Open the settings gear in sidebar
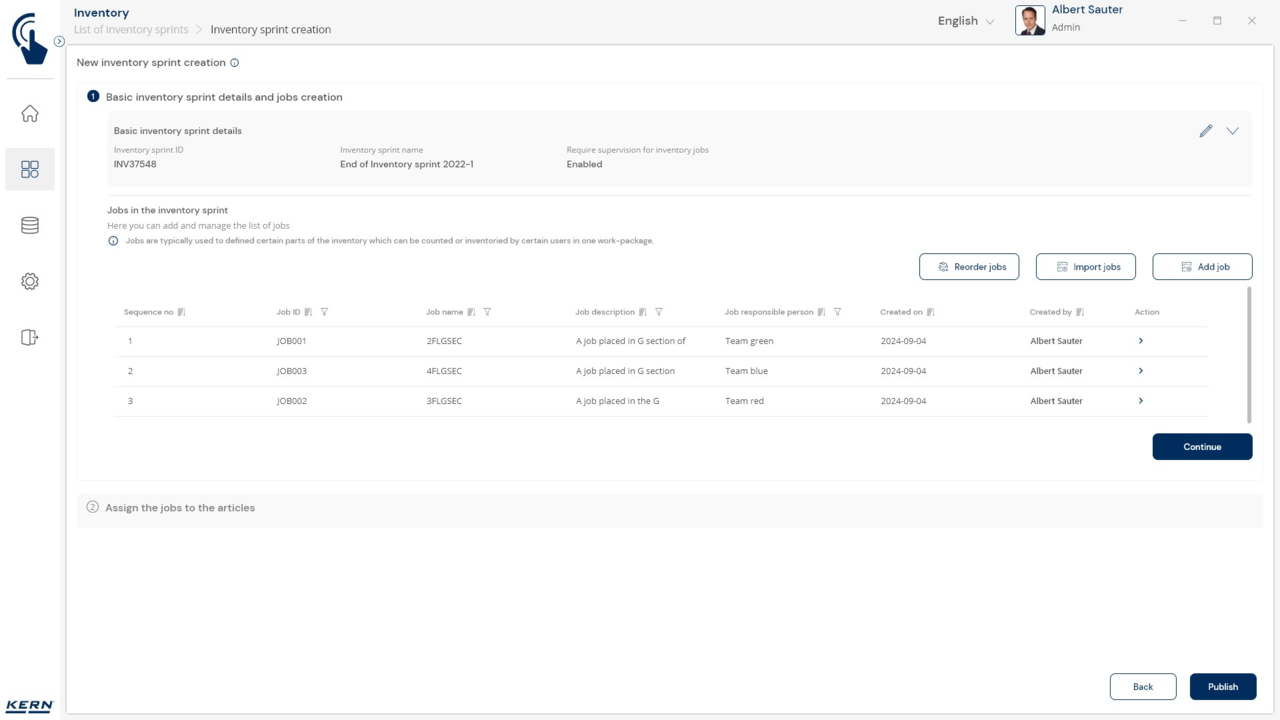This screenshot has width=1280, height=720. coord(30,282)
